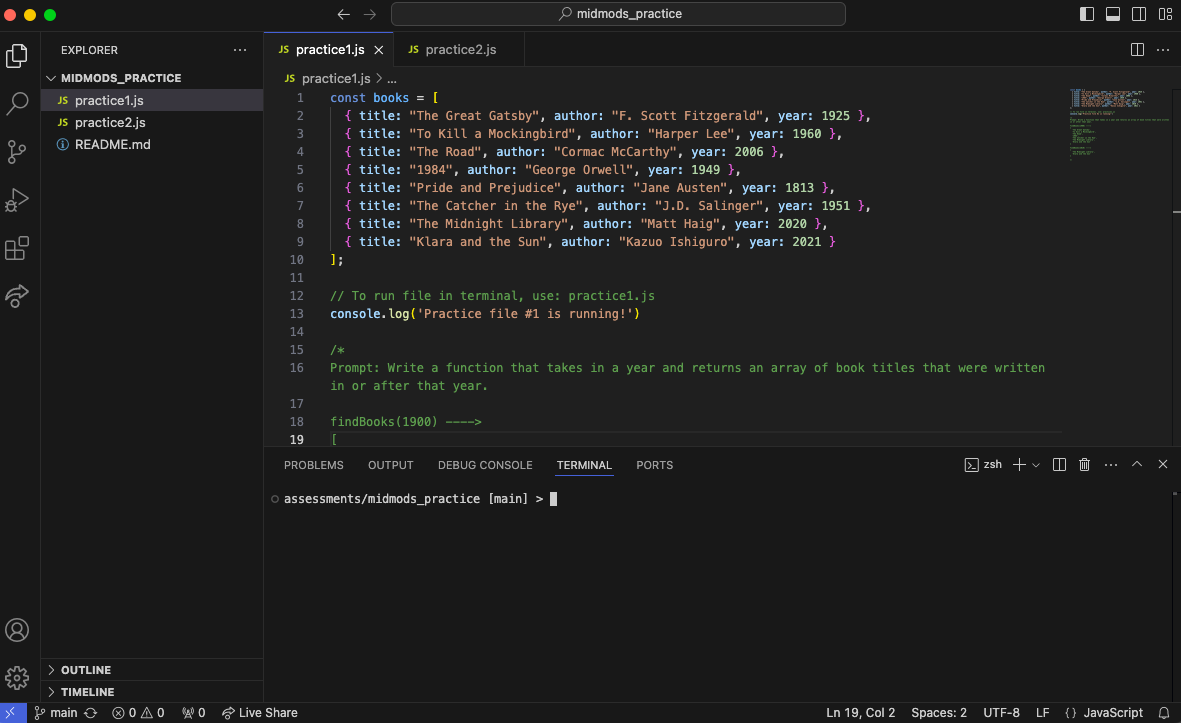Switch to the practice2.js tab

tap(459, 47)
